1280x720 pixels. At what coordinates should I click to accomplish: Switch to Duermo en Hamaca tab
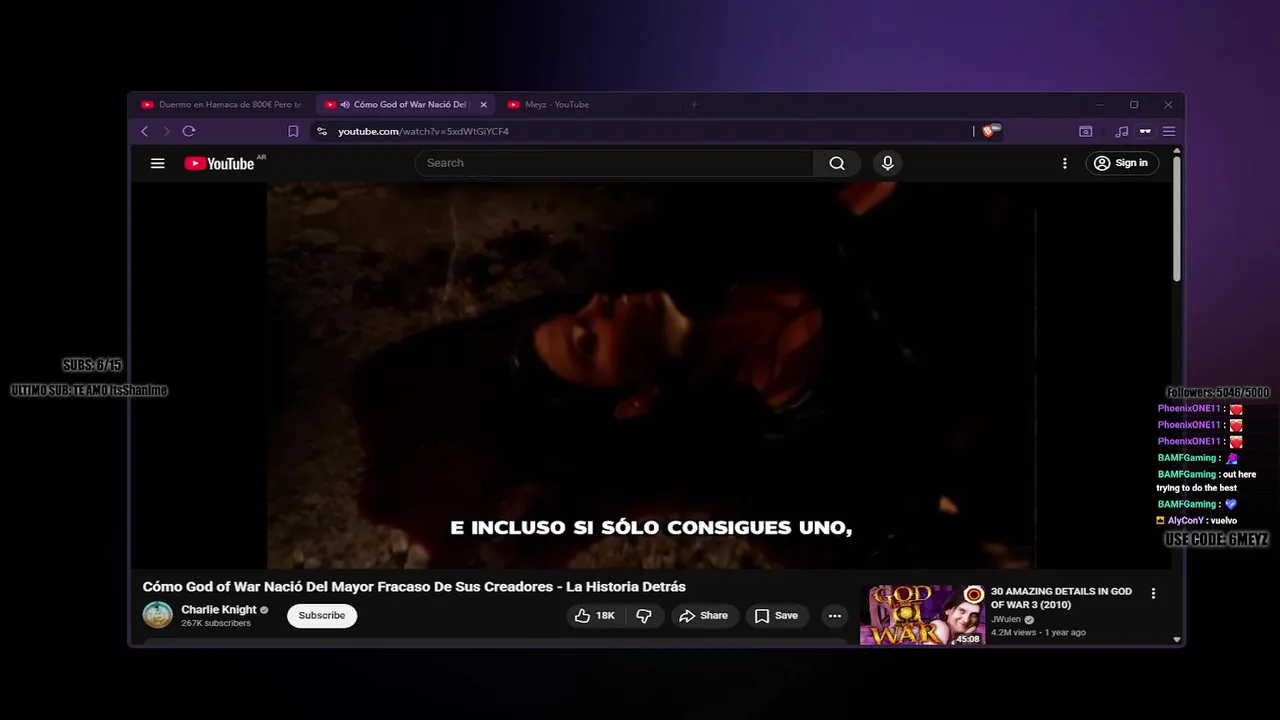(221, 104)
